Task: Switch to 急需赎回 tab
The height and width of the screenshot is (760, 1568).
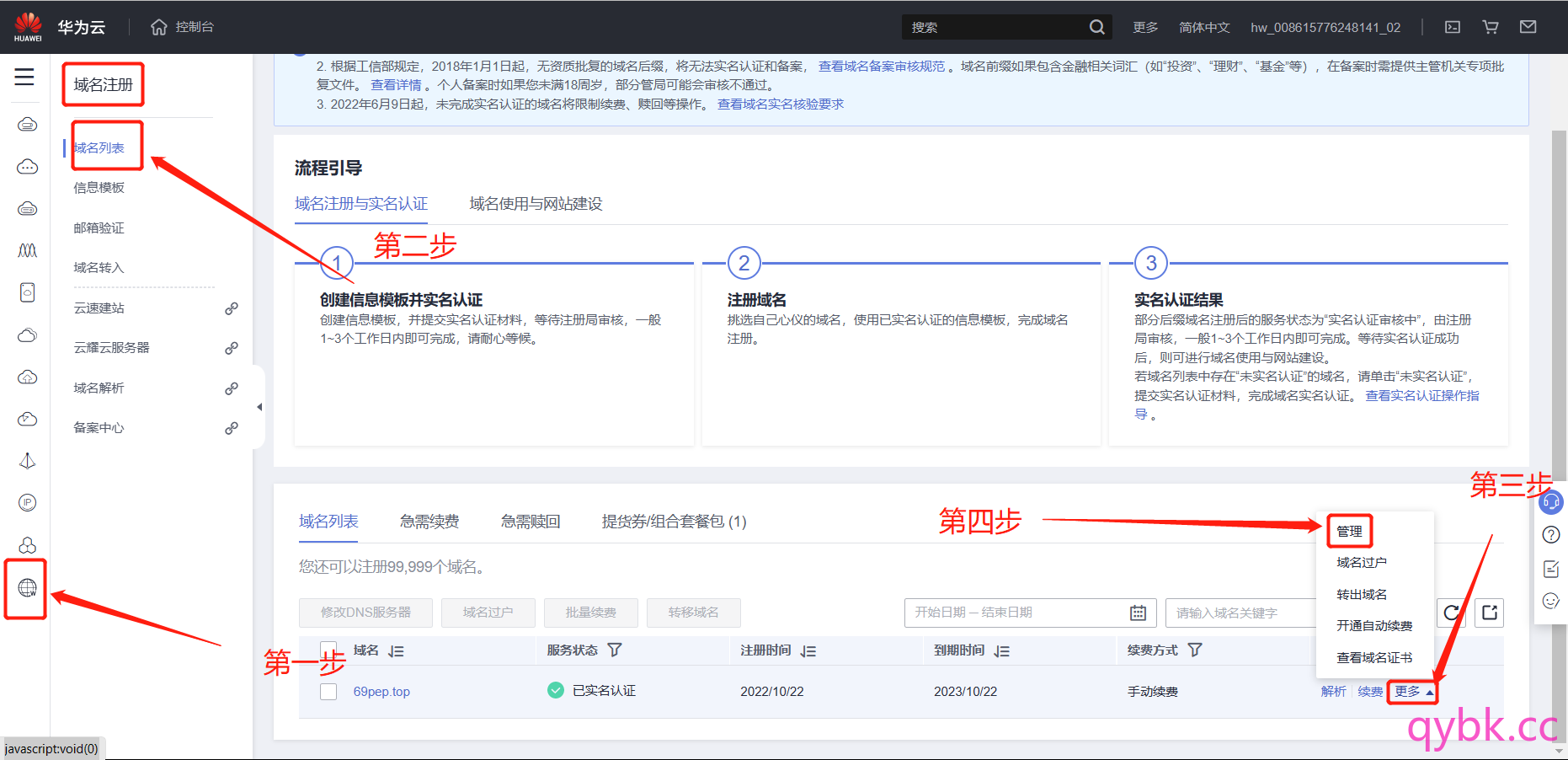Action: [531, 522]
